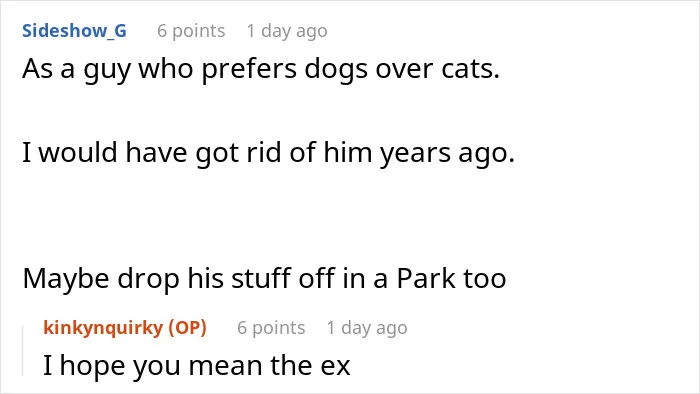Click the 1 day ago timestamp beside Sideshow_G

click(x=287, y=31)
